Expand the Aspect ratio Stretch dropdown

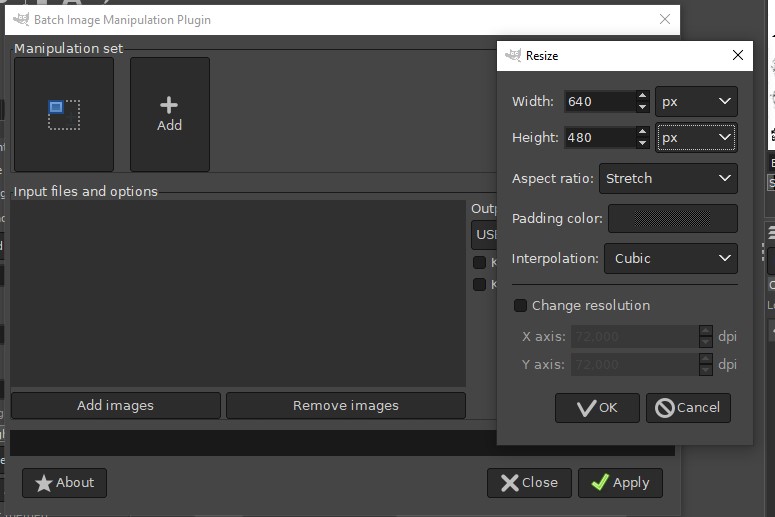[x=668, y=178]
